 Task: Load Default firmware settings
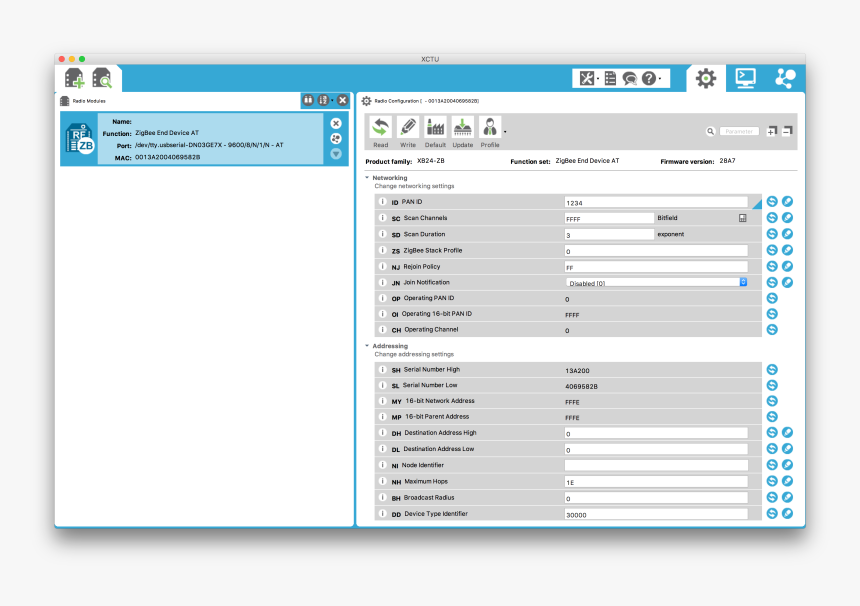(435, 132)
